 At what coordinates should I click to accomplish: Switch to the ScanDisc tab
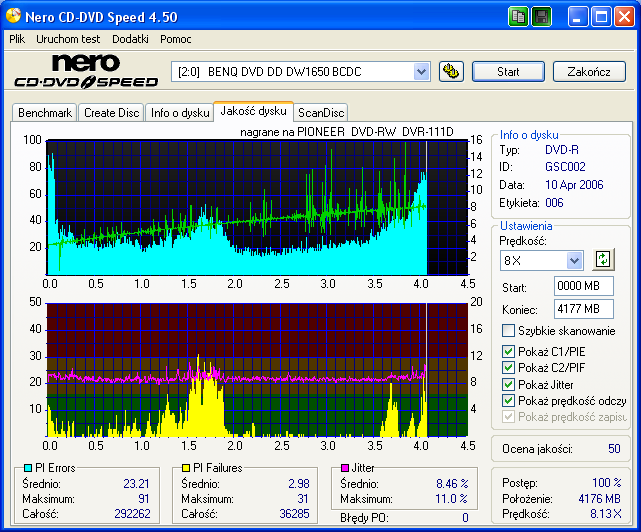tap(321, 113)
